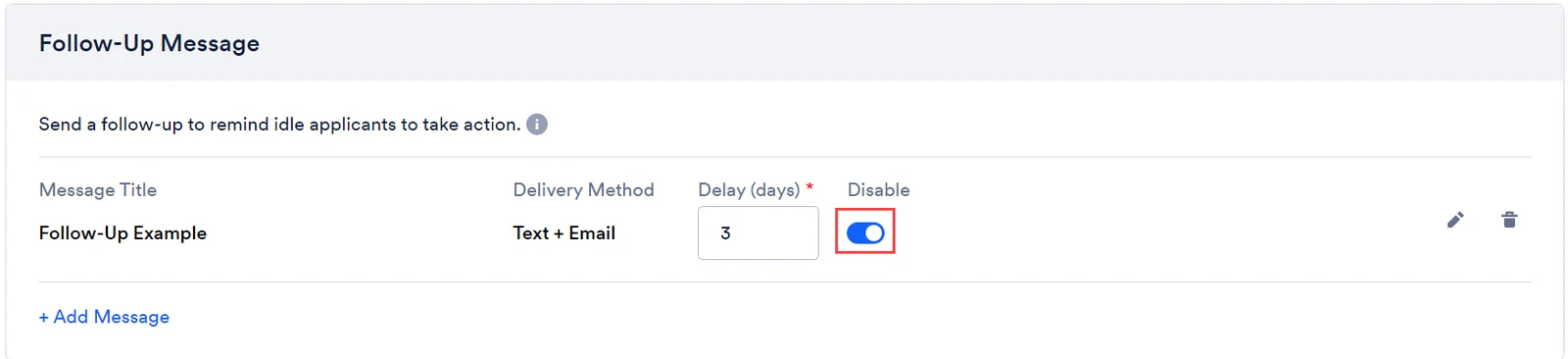Click the + Add Message link
Screen dimensions: 1568x359
point(104,317)
